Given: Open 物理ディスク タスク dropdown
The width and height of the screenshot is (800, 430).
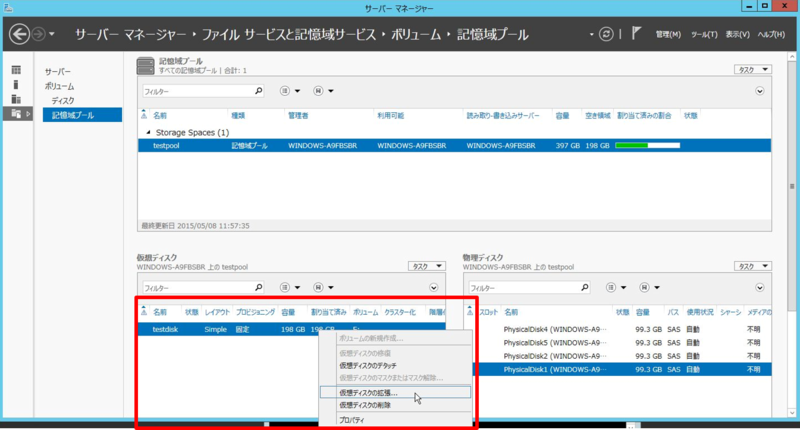Looking at the screenshot, I should coord(753,267).
